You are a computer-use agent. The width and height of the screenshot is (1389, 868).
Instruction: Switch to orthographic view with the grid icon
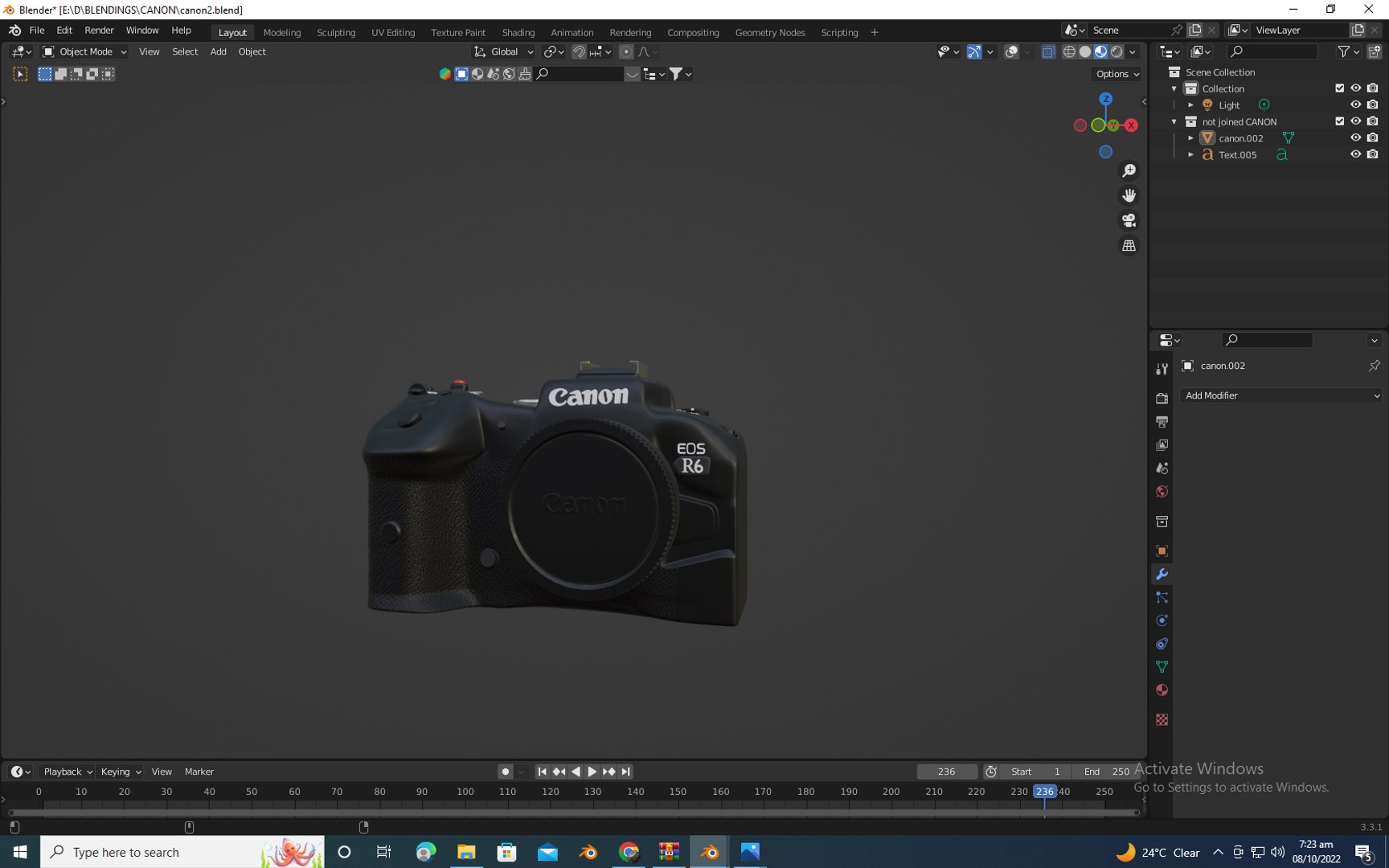pos(1129,245)
